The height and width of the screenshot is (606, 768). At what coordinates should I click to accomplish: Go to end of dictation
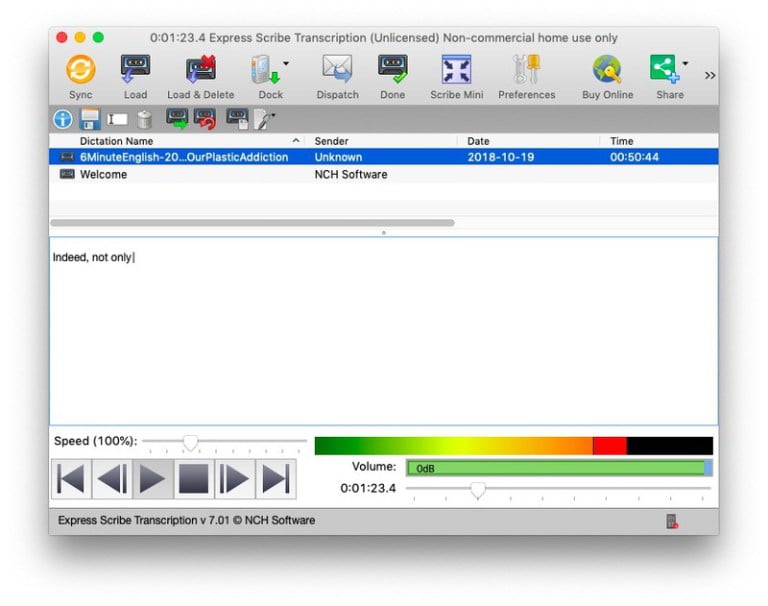tap(276, 479)
